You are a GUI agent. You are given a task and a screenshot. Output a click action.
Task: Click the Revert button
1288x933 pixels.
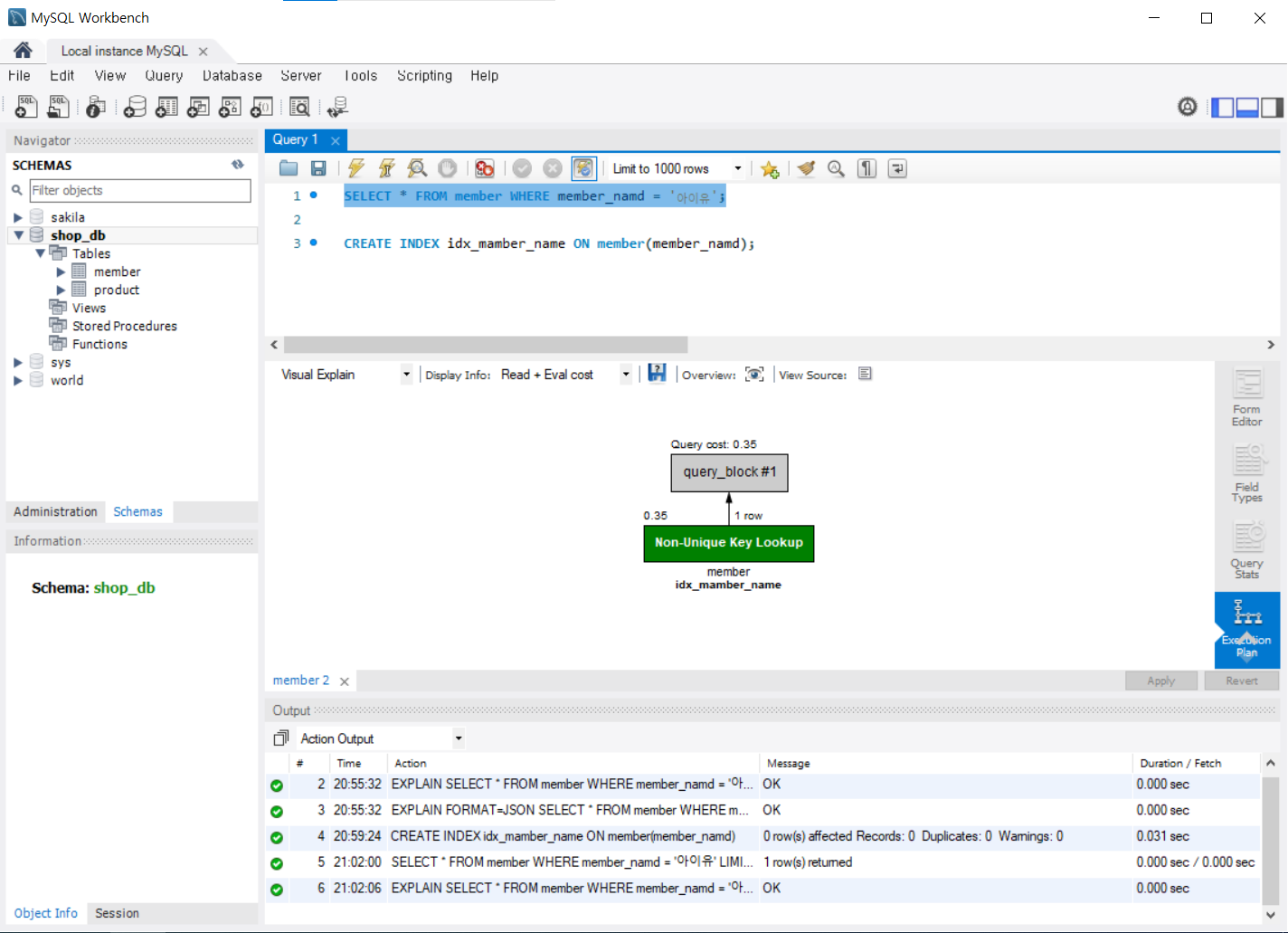pyautogui.click(x=1242, y=681)
